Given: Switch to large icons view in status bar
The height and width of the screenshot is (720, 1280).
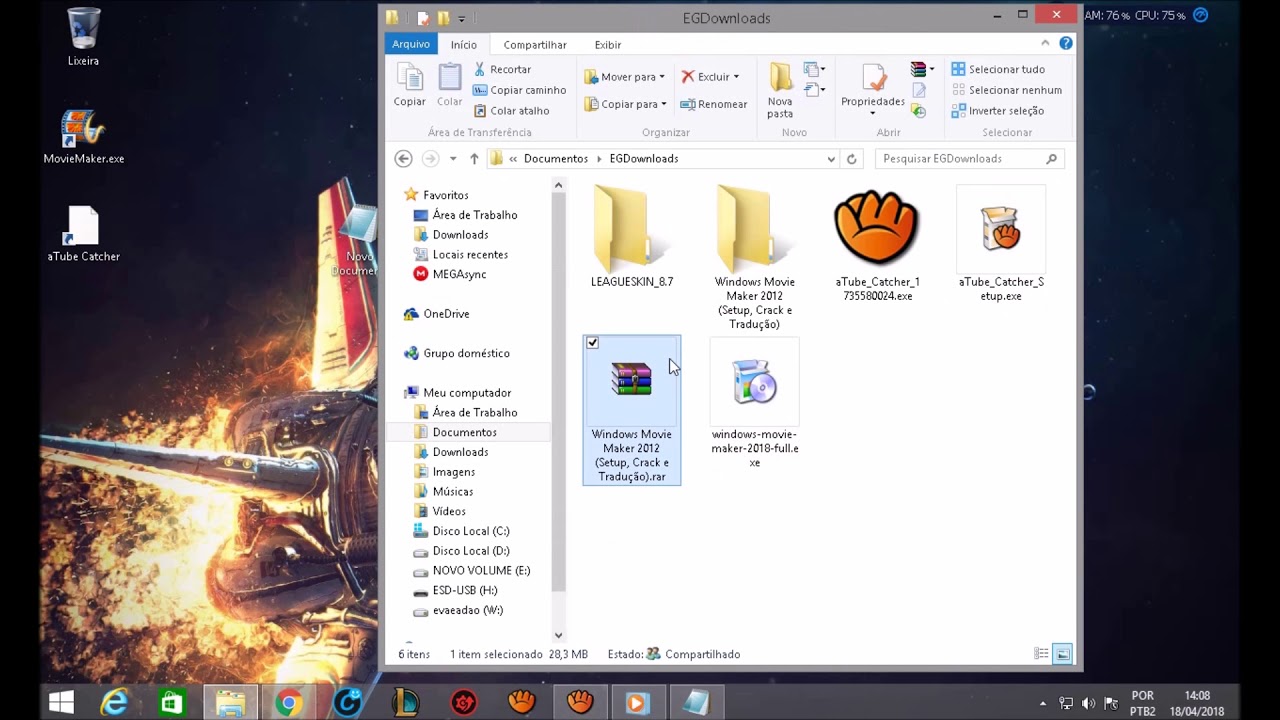Looking at the screenshot, I should (x=1062, y=654).
